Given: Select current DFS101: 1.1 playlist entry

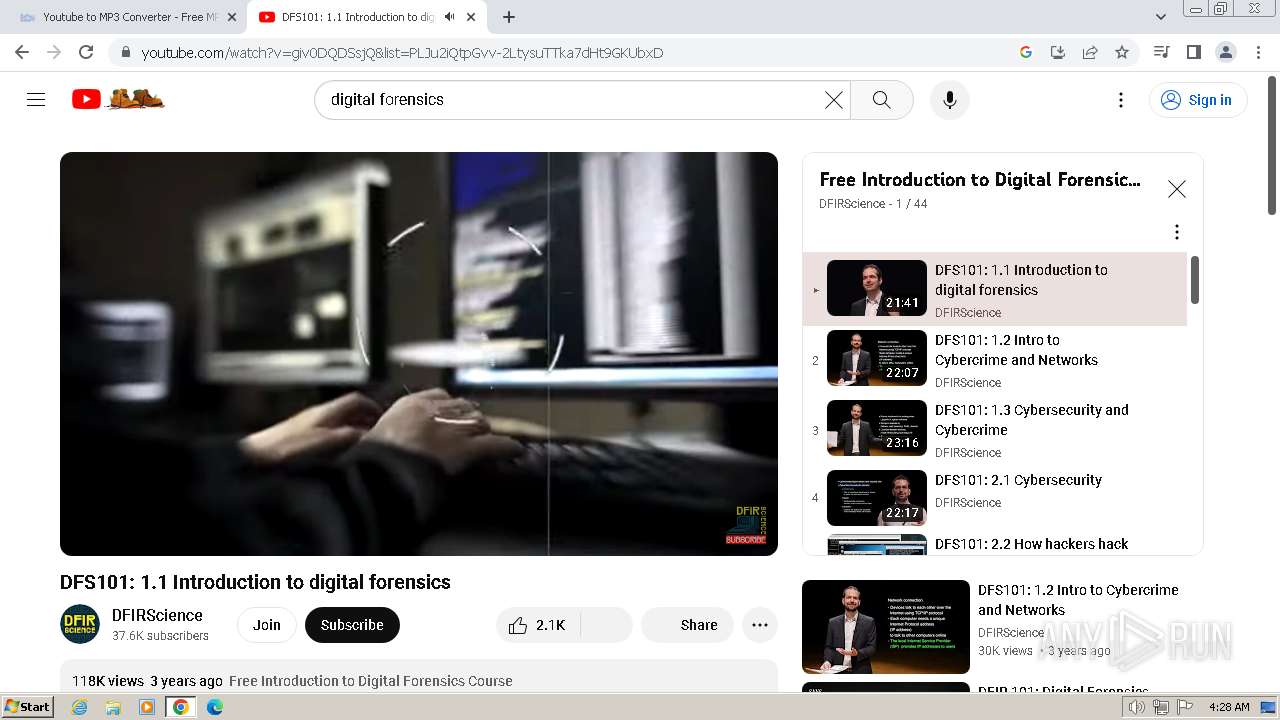Looking at the screenshot, I should pyautogui.click(x=995, y=290).
